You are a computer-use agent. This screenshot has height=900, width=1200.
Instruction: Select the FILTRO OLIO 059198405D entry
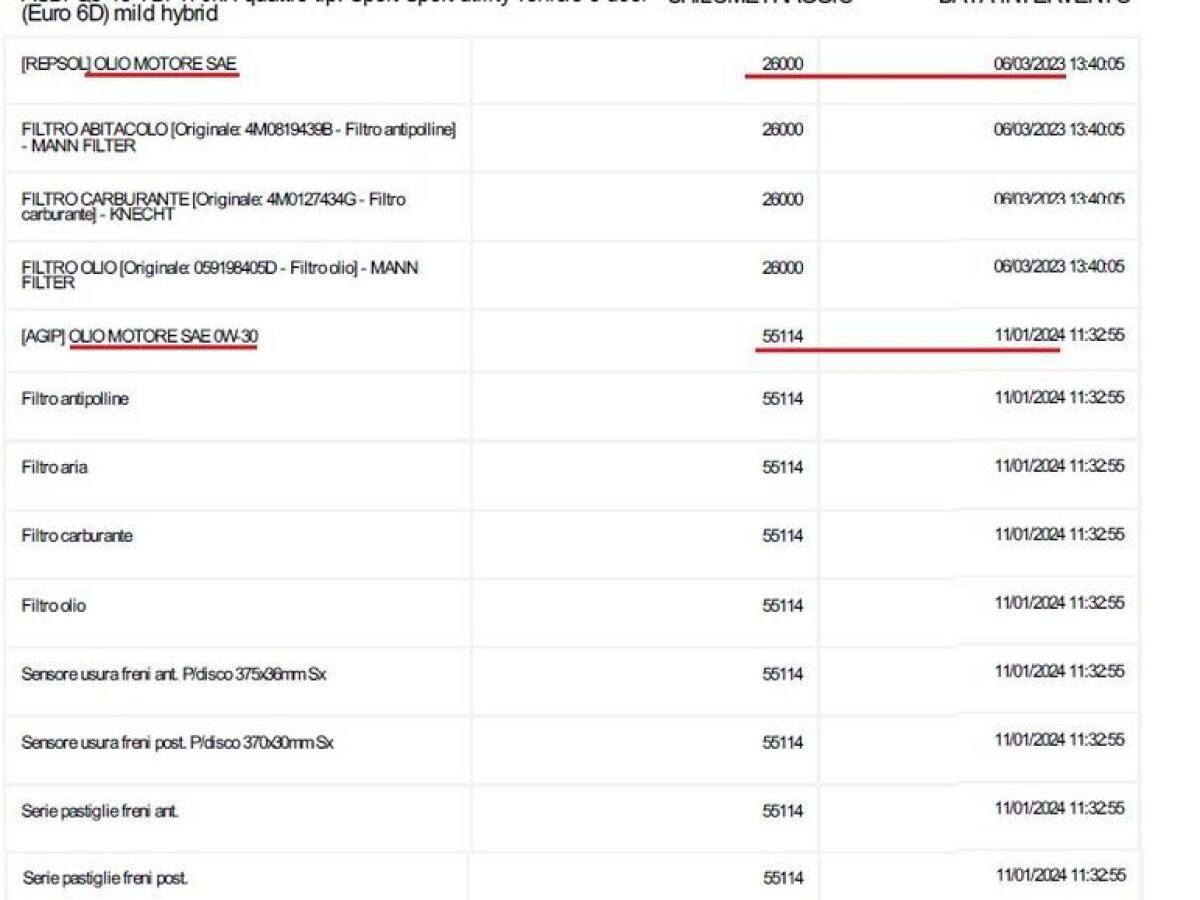coord(219,275)
